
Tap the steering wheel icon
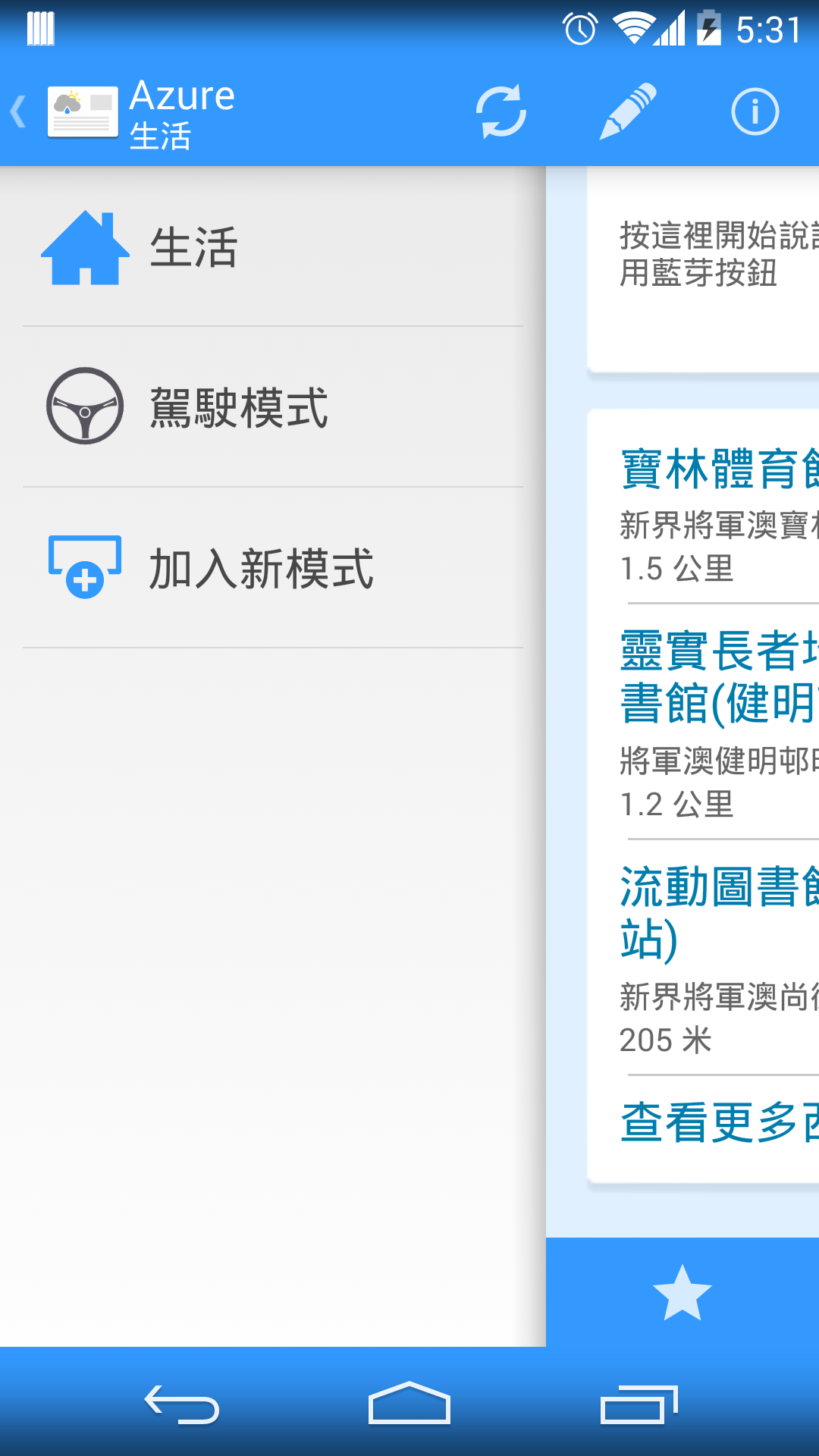click(x=85, y=406)
